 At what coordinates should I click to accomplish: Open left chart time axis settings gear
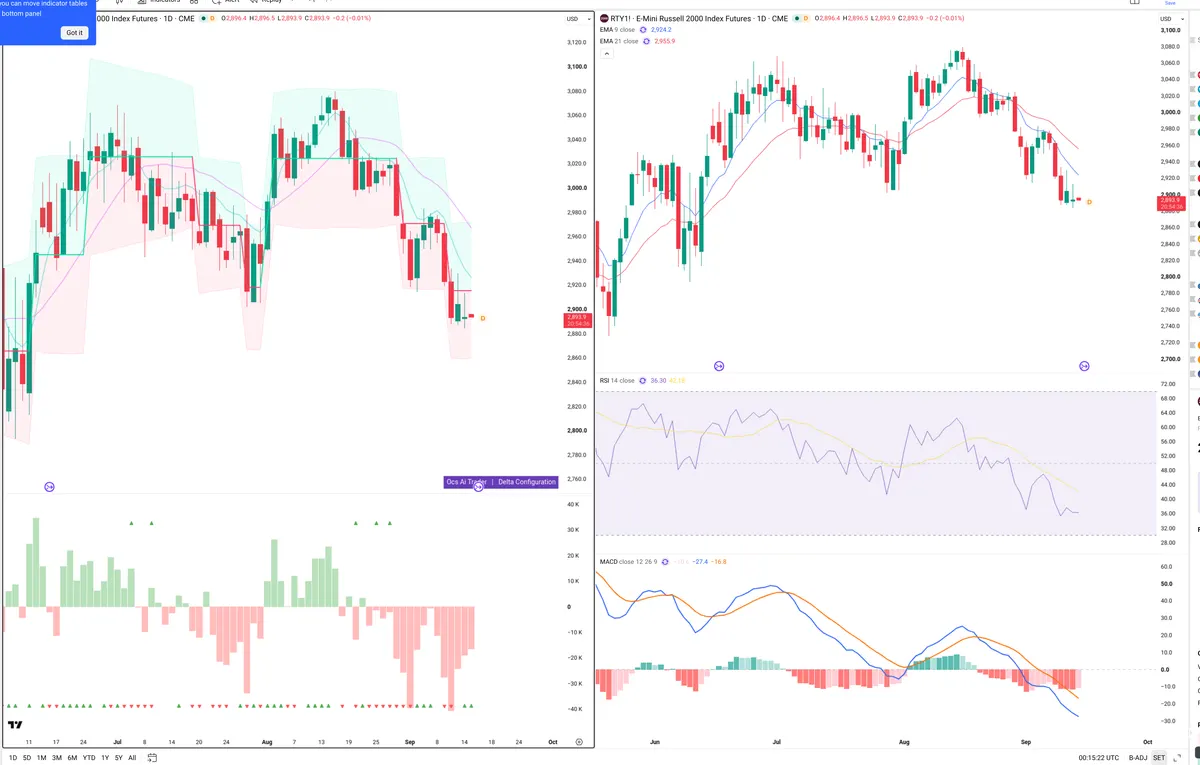579,742
